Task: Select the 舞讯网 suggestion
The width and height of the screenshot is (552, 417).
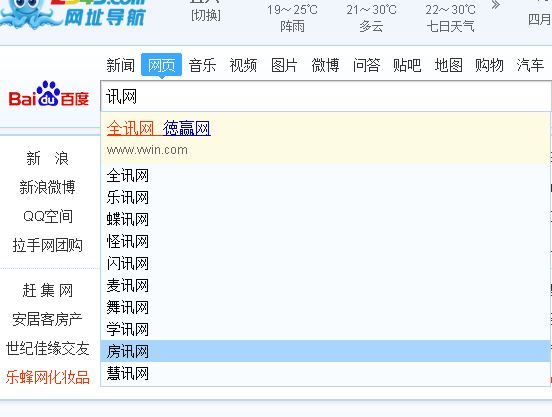Action: click(x=325, y=308)
